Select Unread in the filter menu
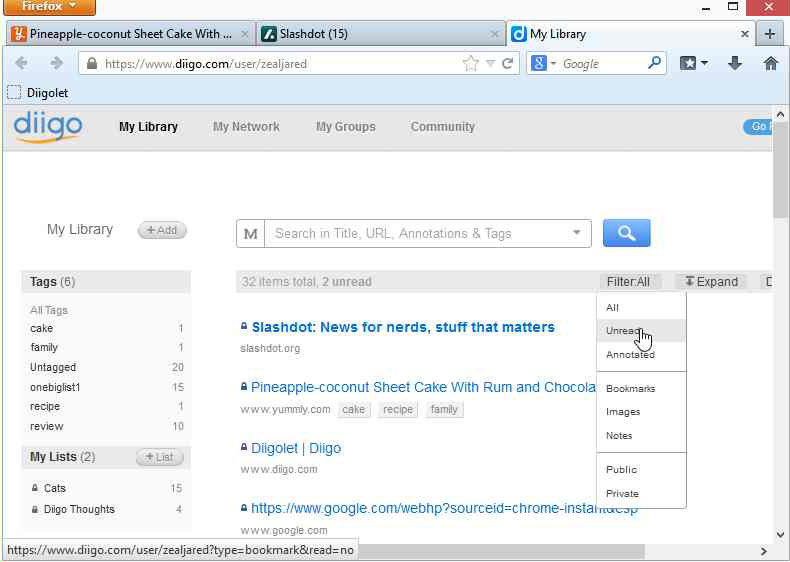 641,331
